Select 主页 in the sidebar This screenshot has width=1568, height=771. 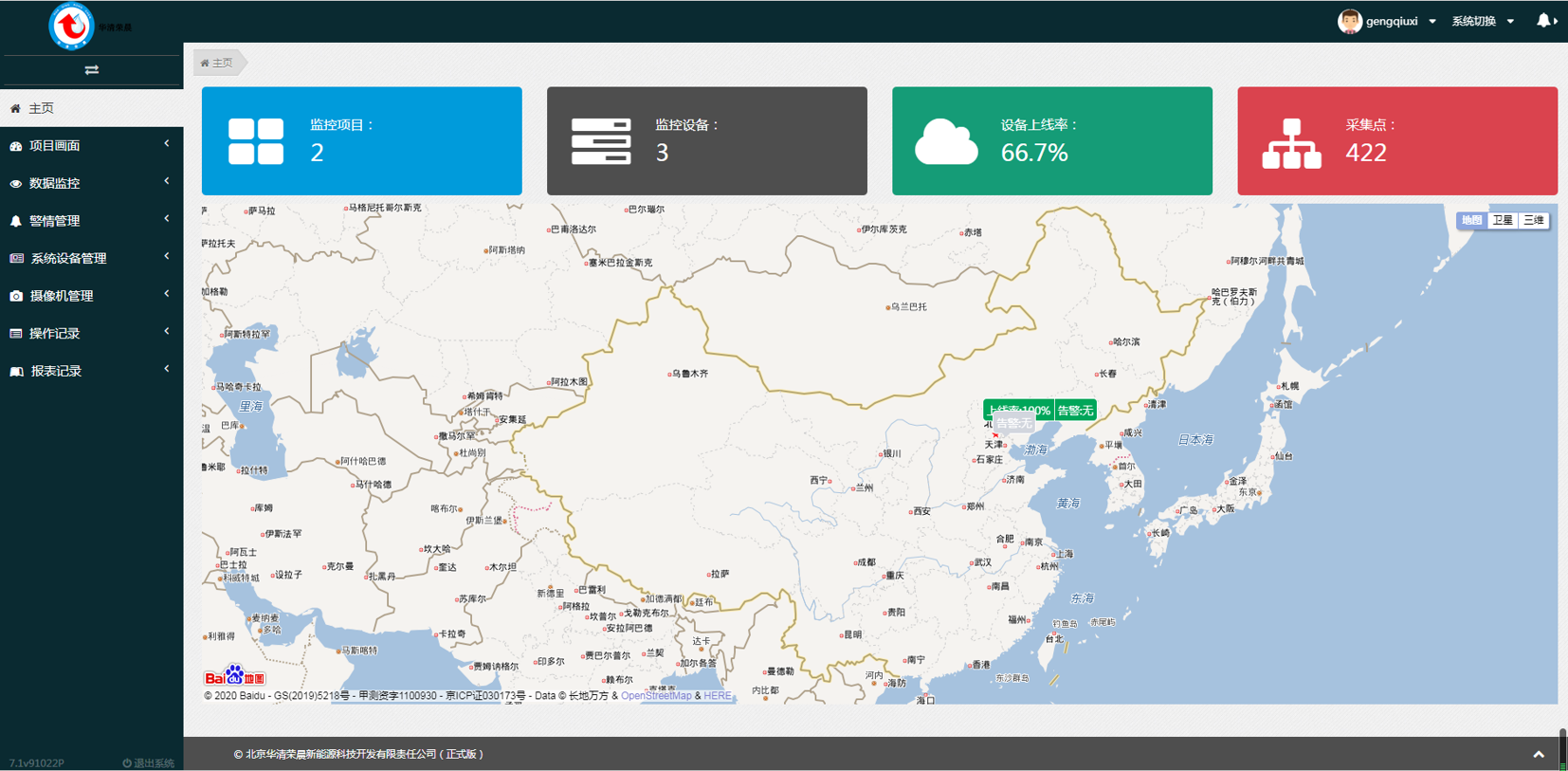[91, 108]
